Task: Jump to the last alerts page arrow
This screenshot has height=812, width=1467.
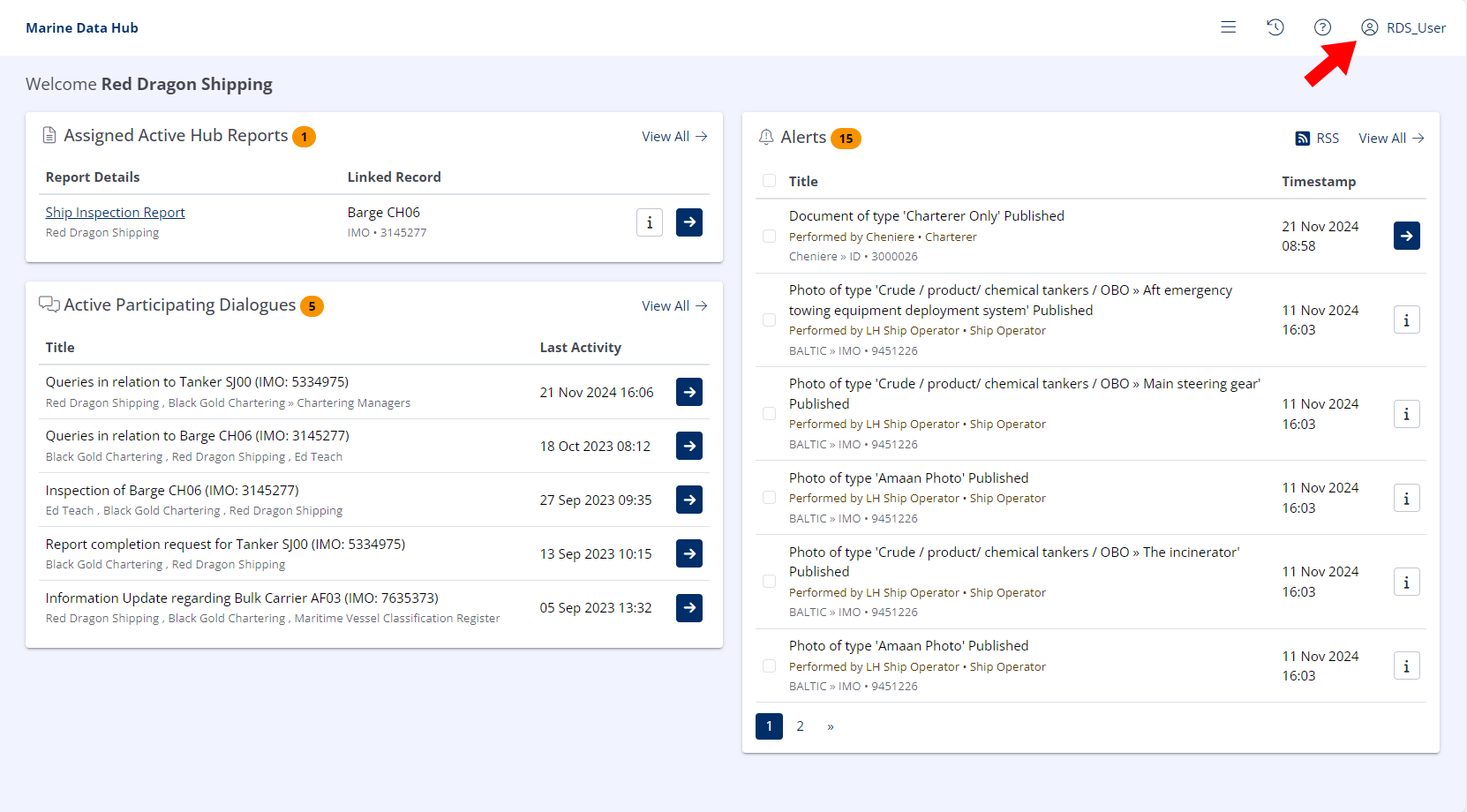Action: (x=830, y=726)
